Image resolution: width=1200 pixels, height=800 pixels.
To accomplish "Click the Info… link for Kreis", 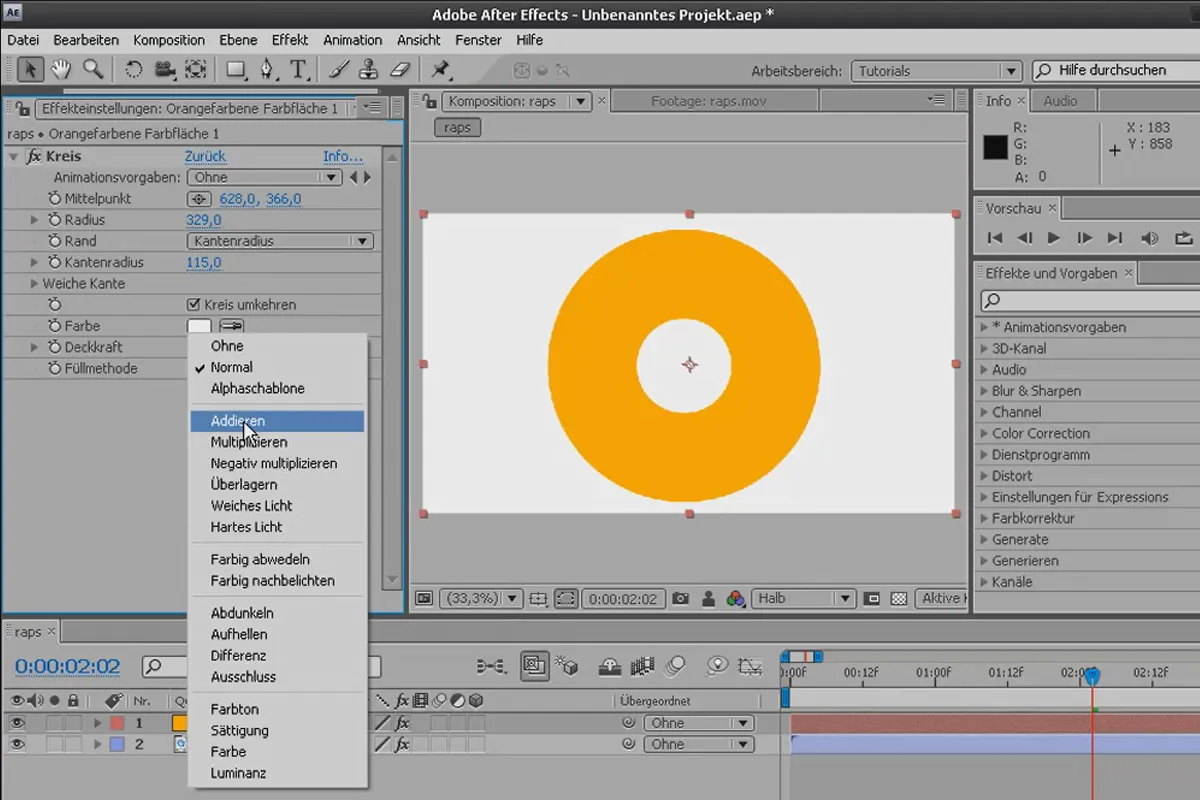I will click(343, 156).
